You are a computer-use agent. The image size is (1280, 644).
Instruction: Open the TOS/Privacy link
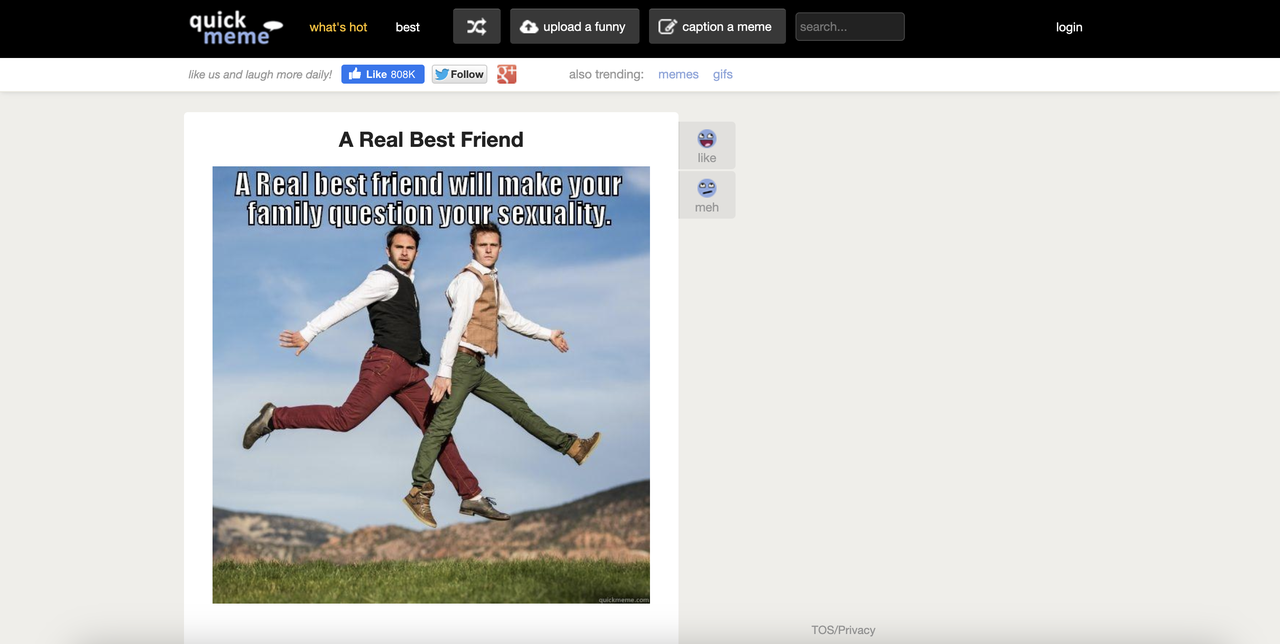pos(843,630)
